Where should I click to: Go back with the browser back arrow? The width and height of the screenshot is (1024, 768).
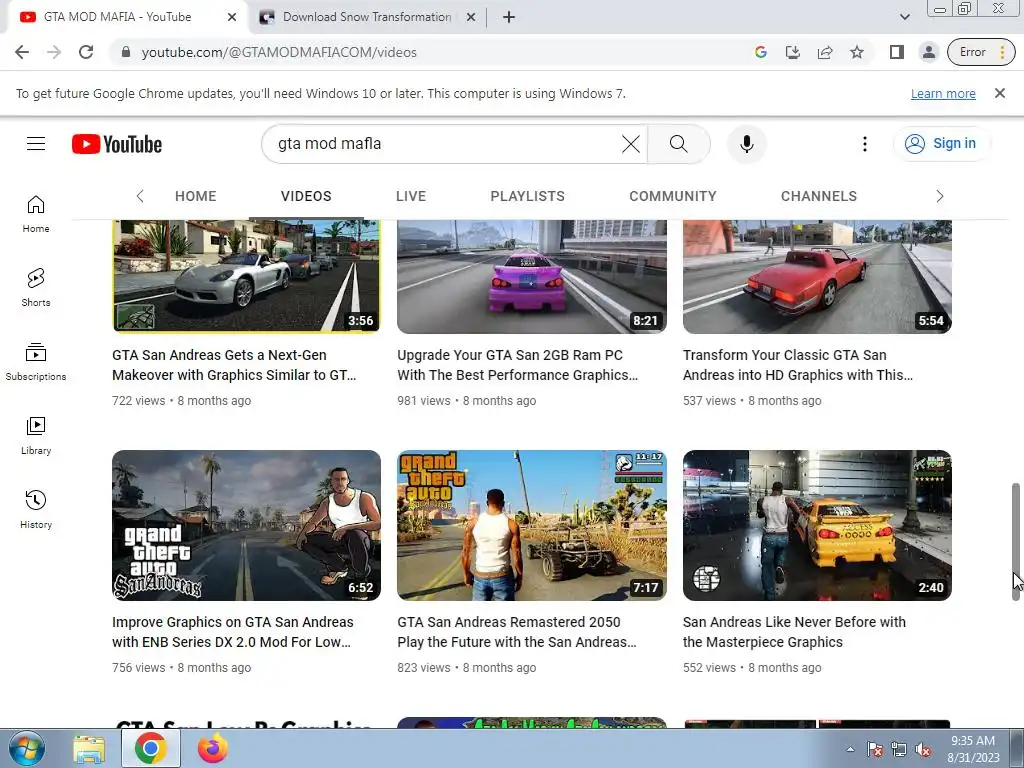click(x=22, y=52)
